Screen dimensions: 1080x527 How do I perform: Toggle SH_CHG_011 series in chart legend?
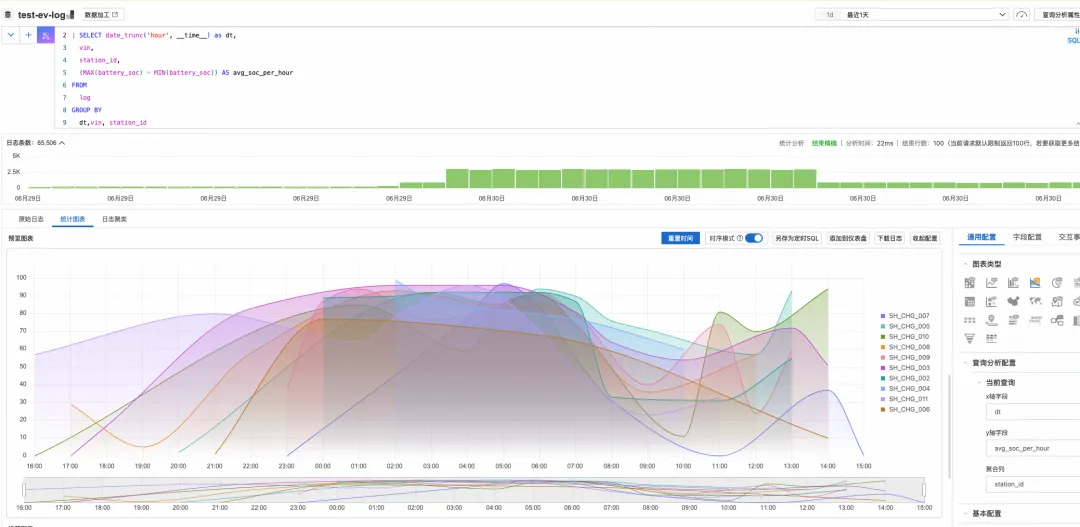(x=905, y=399)
